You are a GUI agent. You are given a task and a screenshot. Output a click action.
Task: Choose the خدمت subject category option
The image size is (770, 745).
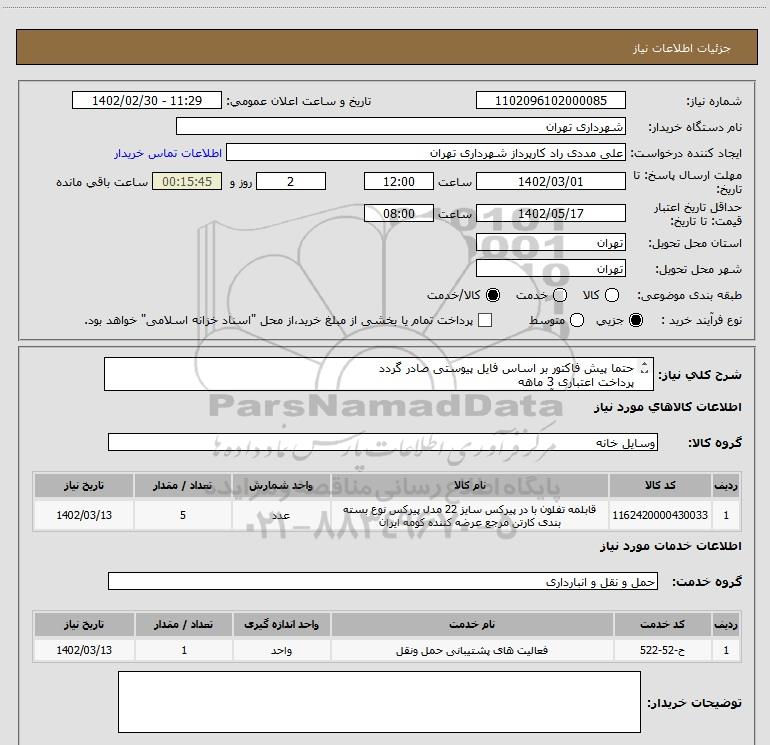pos(560,296)
